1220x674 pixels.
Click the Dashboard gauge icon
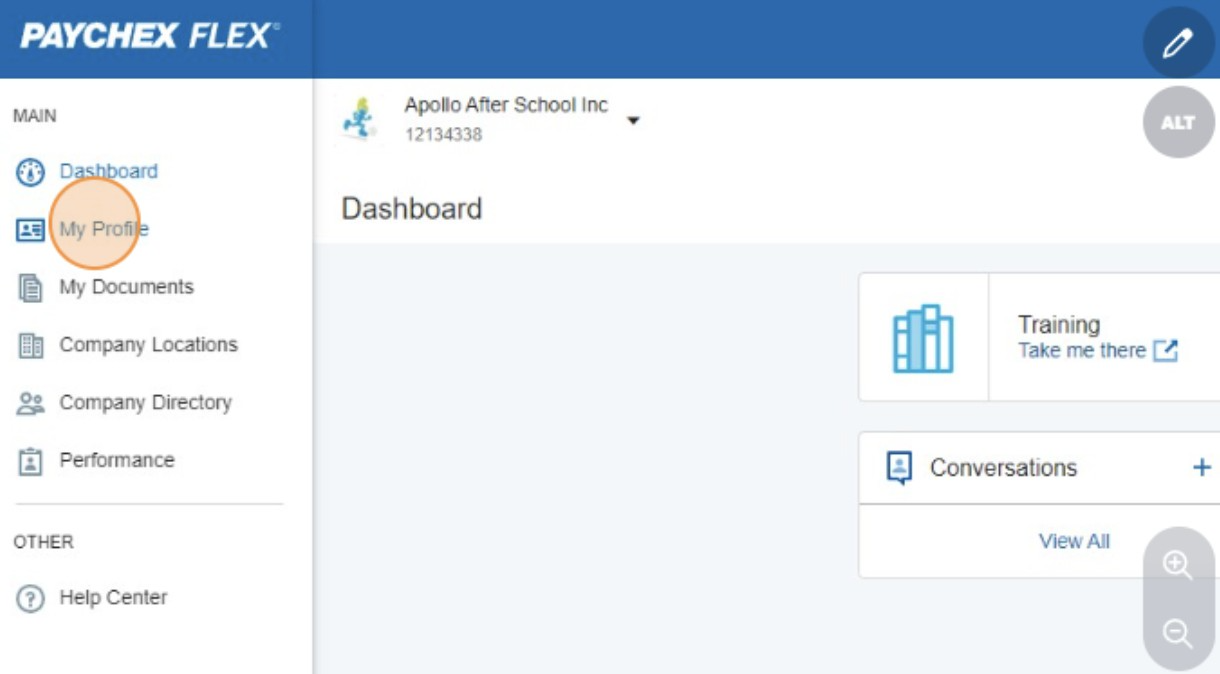pyautogui.click(x=30, y=172)
